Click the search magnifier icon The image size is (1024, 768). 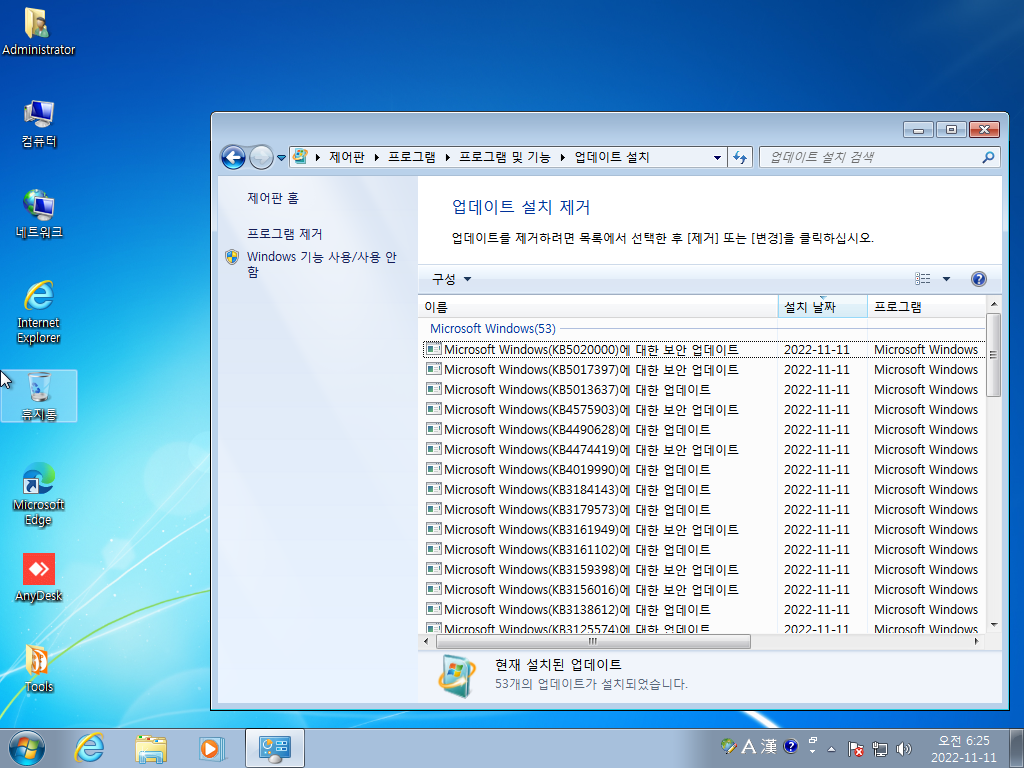(x=988, y=157)
